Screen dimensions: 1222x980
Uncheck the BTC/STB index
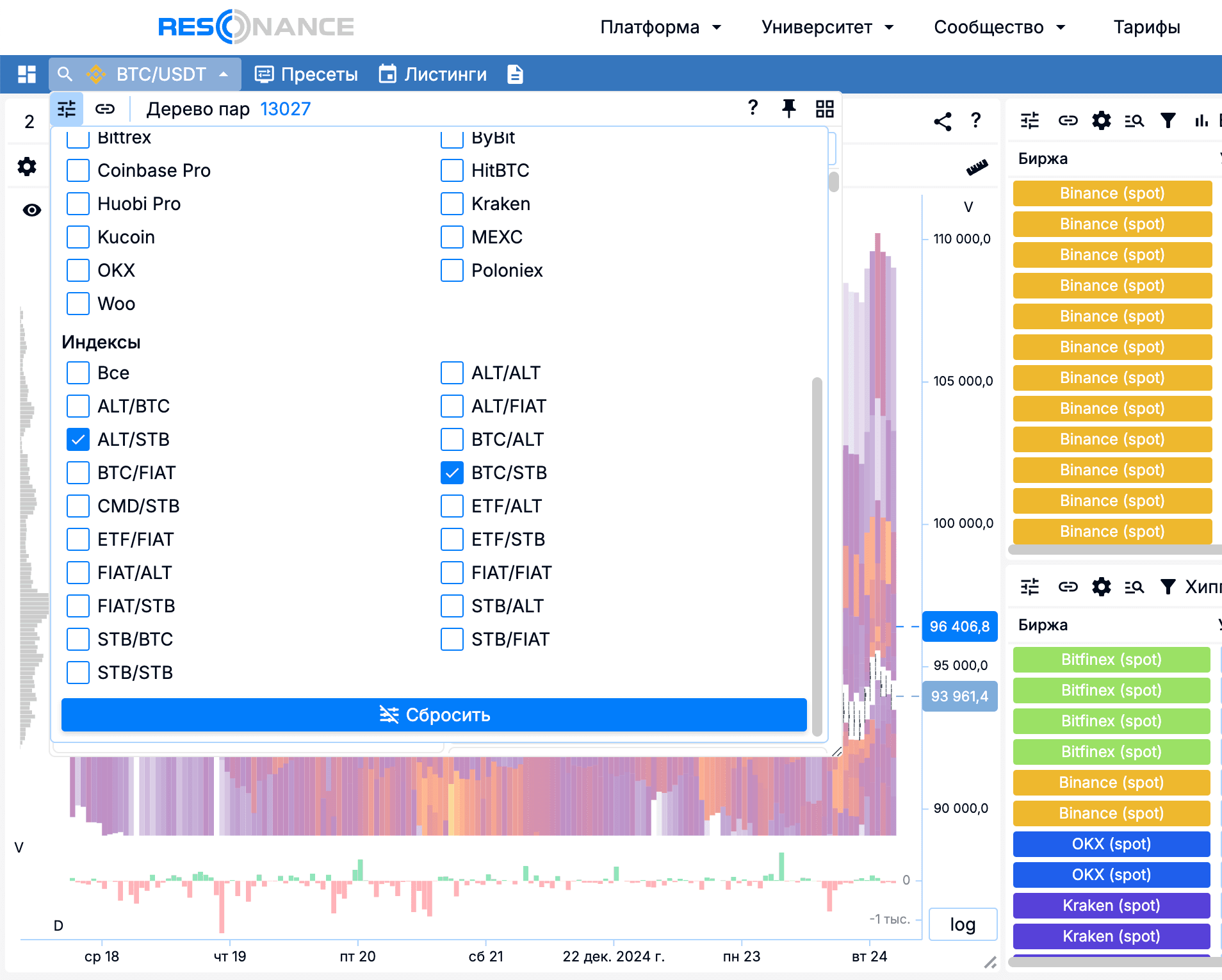pyautogui.click(x=452, y=473)
